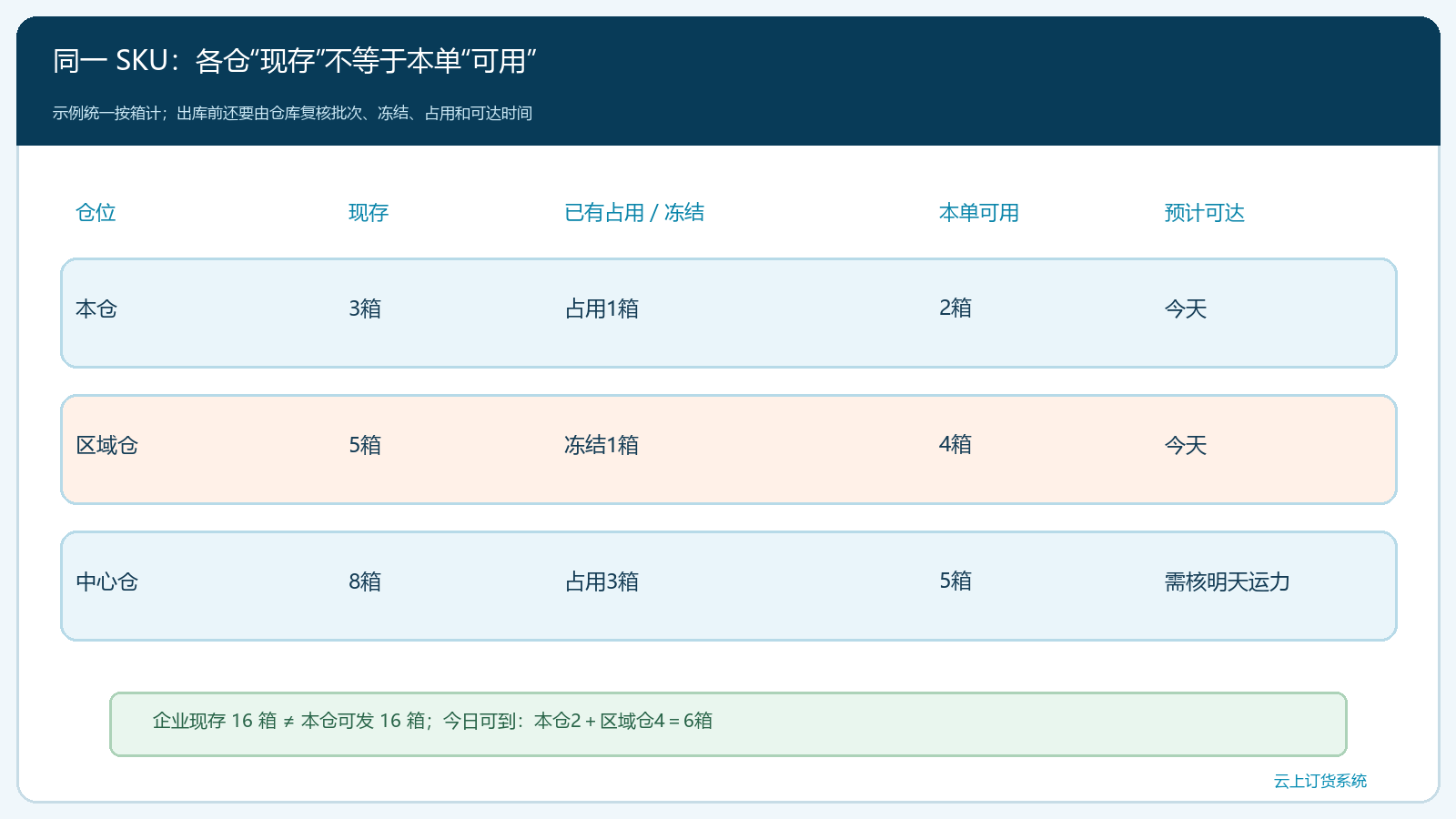Click the 冻结1箱 cell
1456x819 pixels.
point(602,446)
